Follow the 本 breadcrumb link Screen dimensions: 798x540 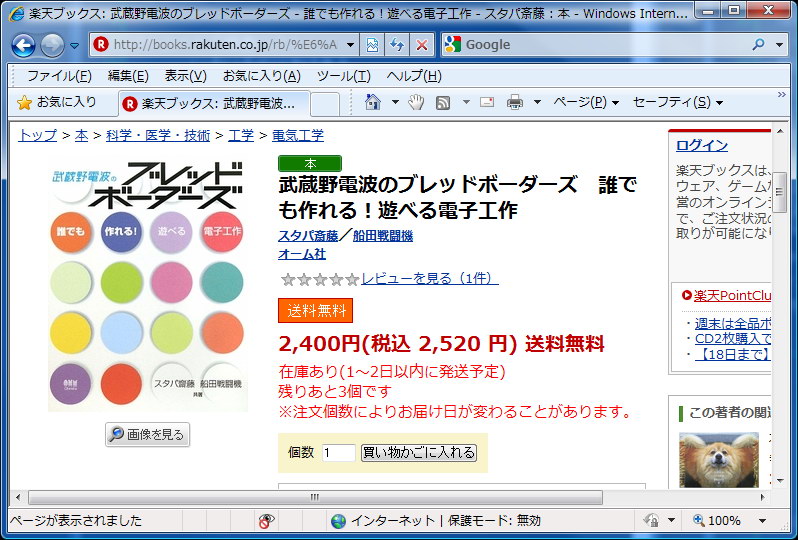pos(81,135)
